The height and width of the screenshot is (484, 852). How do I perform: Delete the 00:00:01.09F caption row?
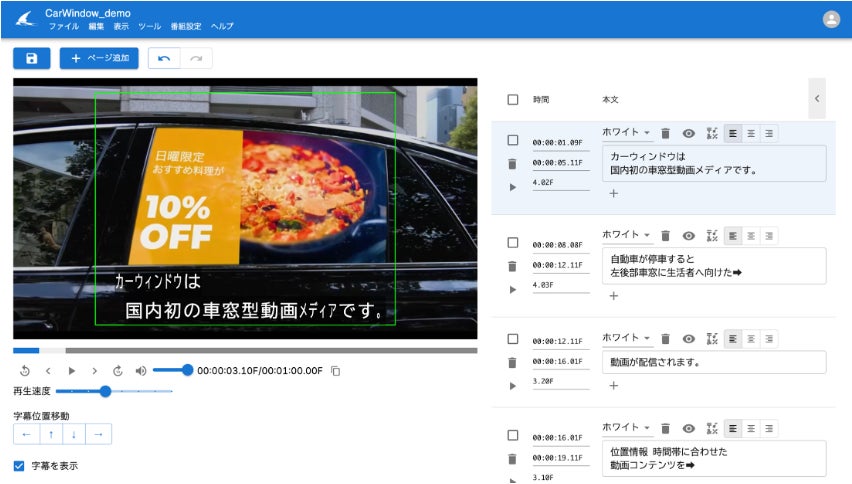point(512,164)
